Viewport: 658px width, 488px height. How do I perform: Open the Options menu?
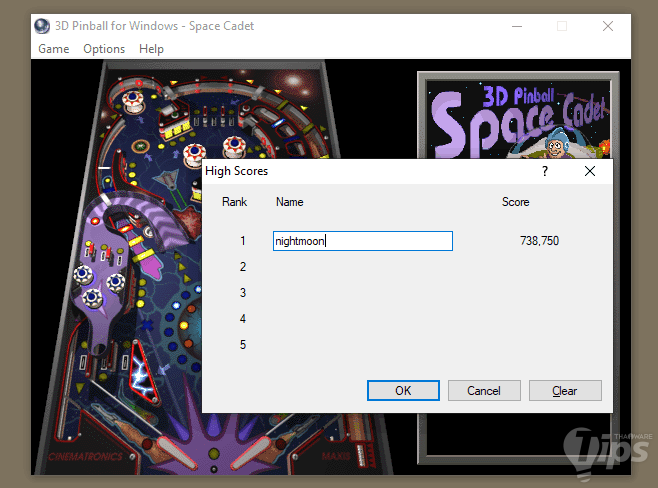[x=104, y=49]
